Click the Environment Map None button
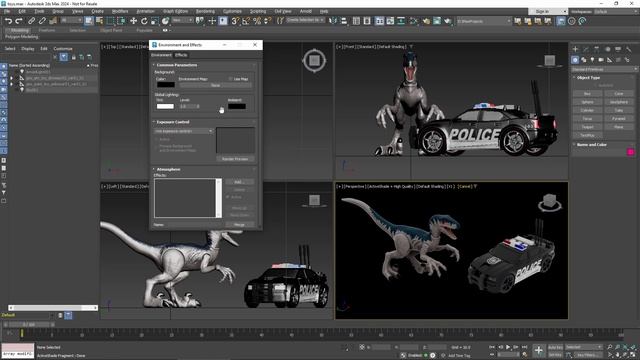Image resolution: width=640 pixels, height=360 pixels. (x=215, y=85)
